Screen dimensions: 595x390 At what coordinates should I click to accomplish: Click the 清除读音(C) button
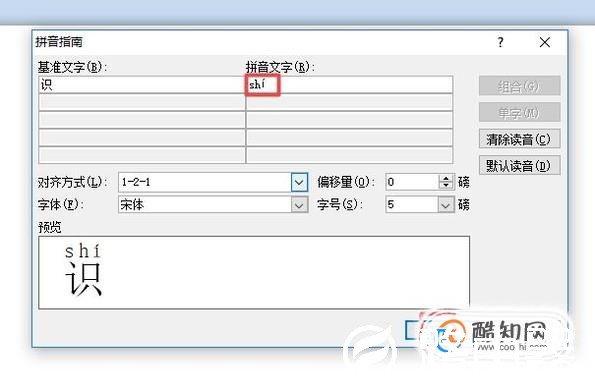519,139
